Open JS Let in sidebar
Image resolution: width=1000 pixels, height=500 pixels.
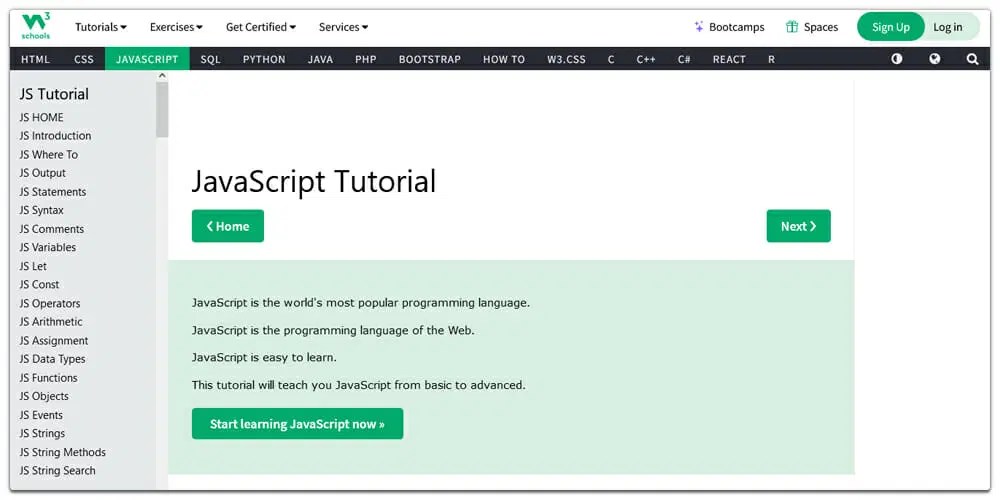[33, 266]
